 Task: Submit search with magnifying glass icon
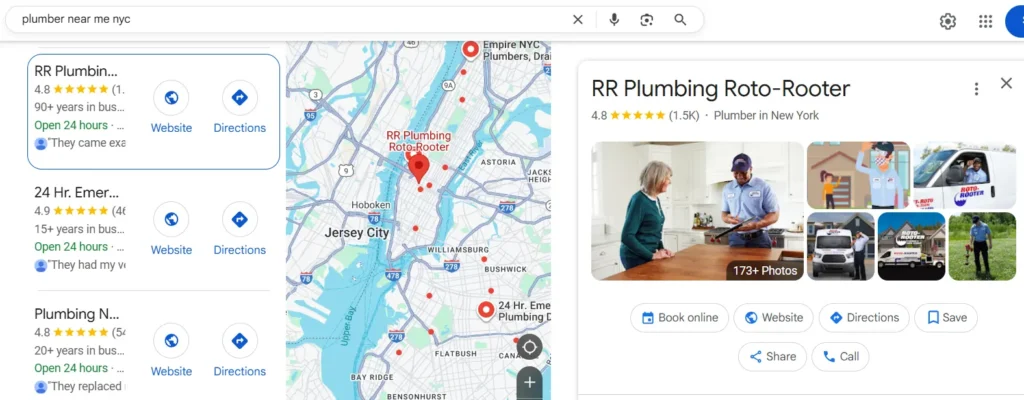pyautogui.click(x=680, y=20)
